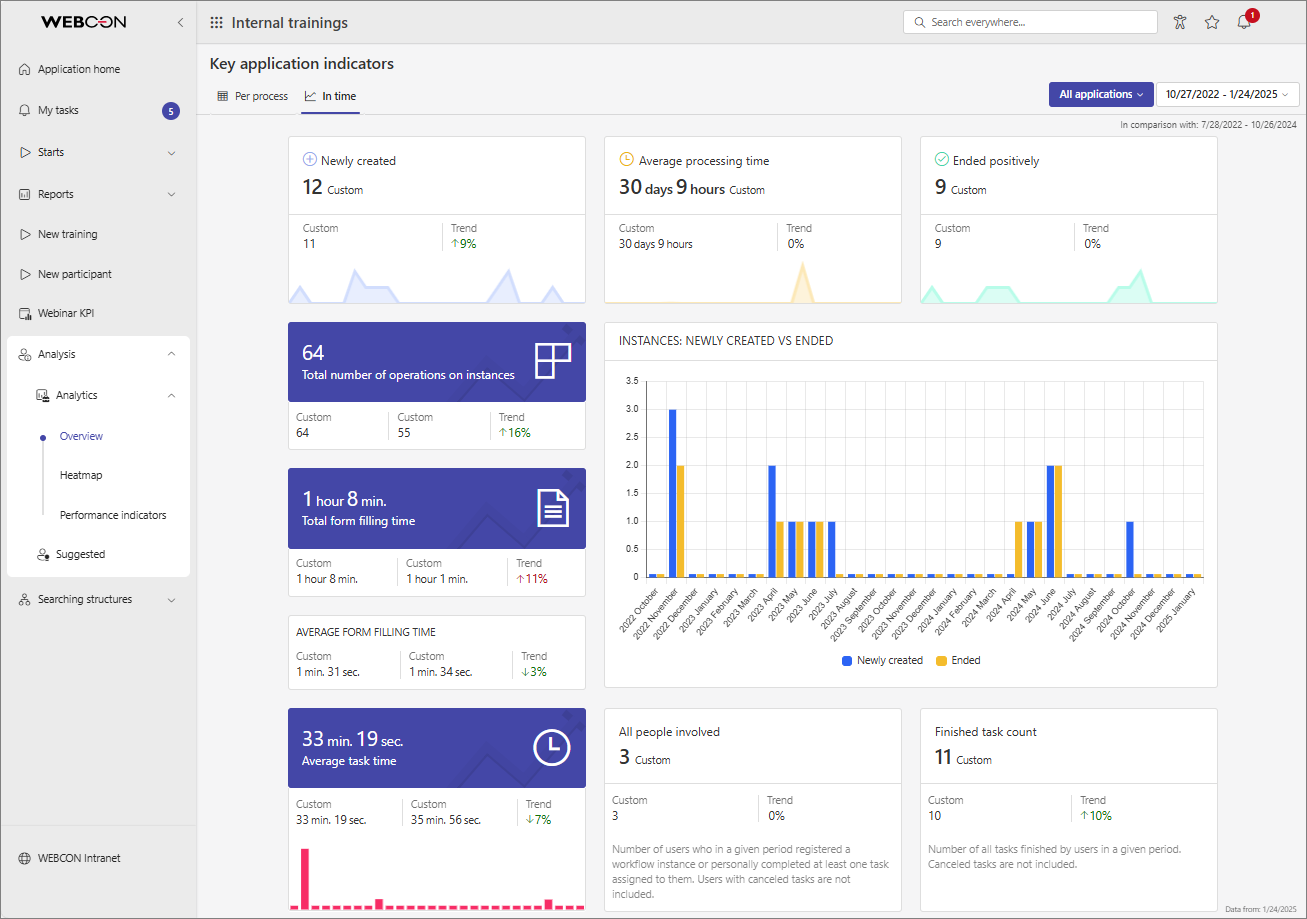
Task: Click the Ended positively checkmark icon
Action: click(941, 159)
